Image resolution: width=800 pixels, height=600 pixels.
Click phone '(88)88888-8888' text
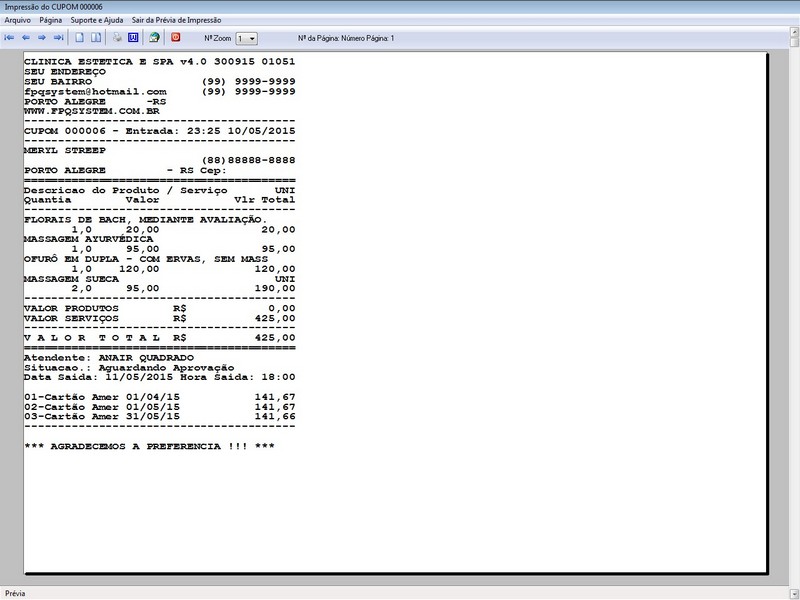(x=248, y=160)
